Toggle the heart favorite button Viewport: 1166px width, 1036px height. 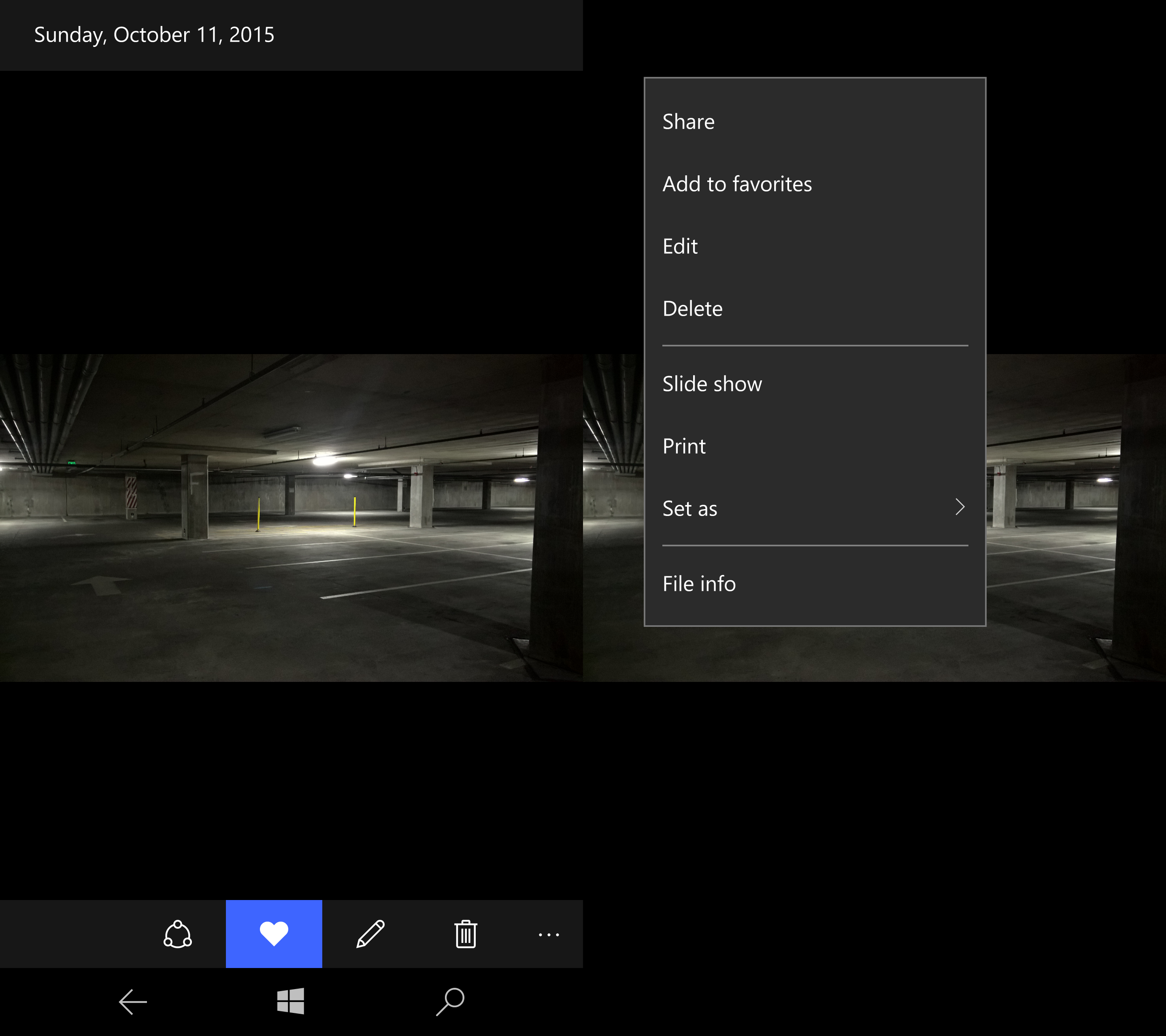pyautogui.click(x=274, y=934)
